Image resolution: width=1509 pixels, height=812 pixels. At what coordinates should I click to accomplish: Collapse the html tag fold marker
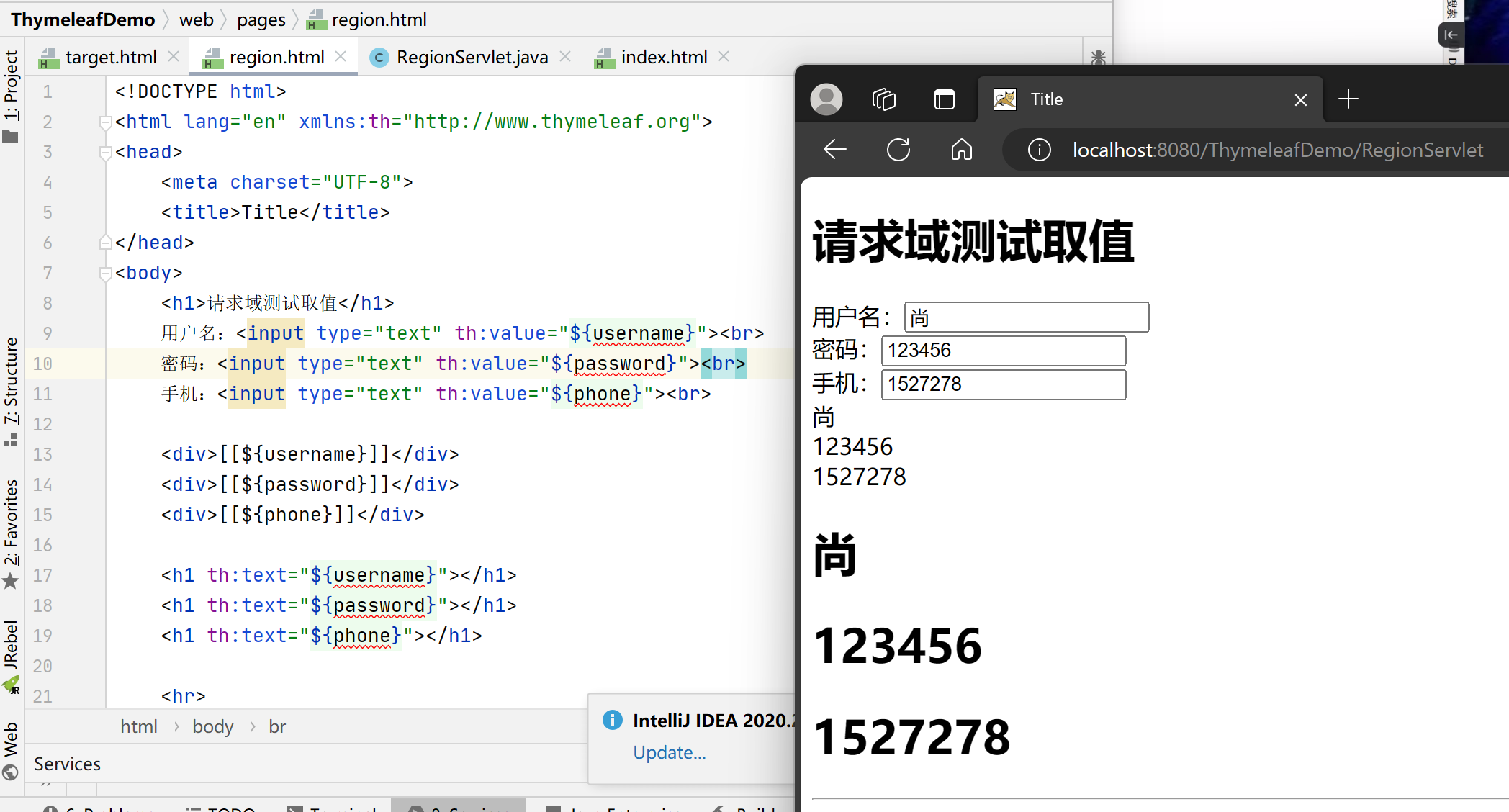coord(105,122)
